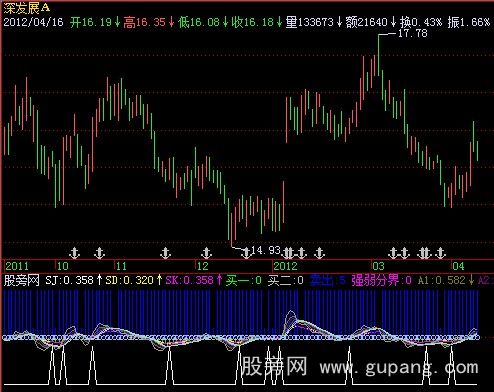Click the last anchor marker before April
Screen dimensions: 494x392
[440, 253]
